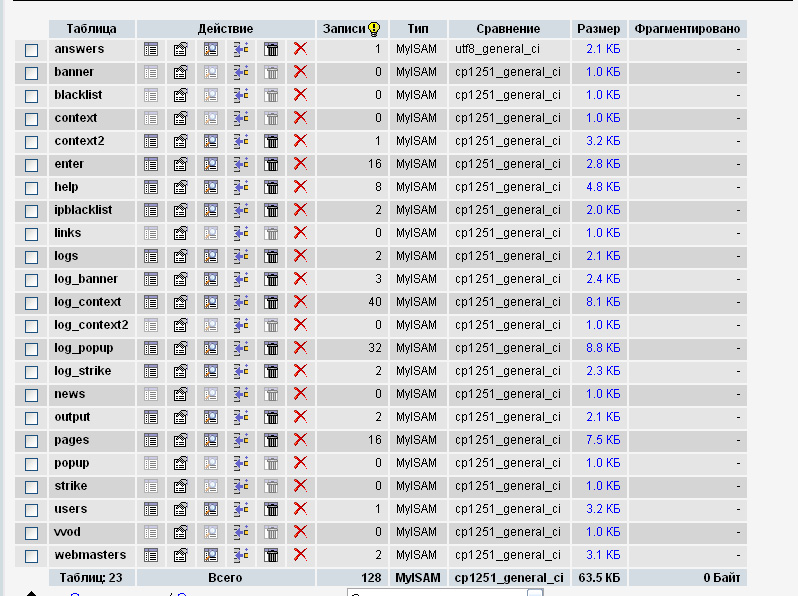Select the pages checkbox
Image resolution: width=798 pixels, height=596 pixels.
[x=32, y=441]
